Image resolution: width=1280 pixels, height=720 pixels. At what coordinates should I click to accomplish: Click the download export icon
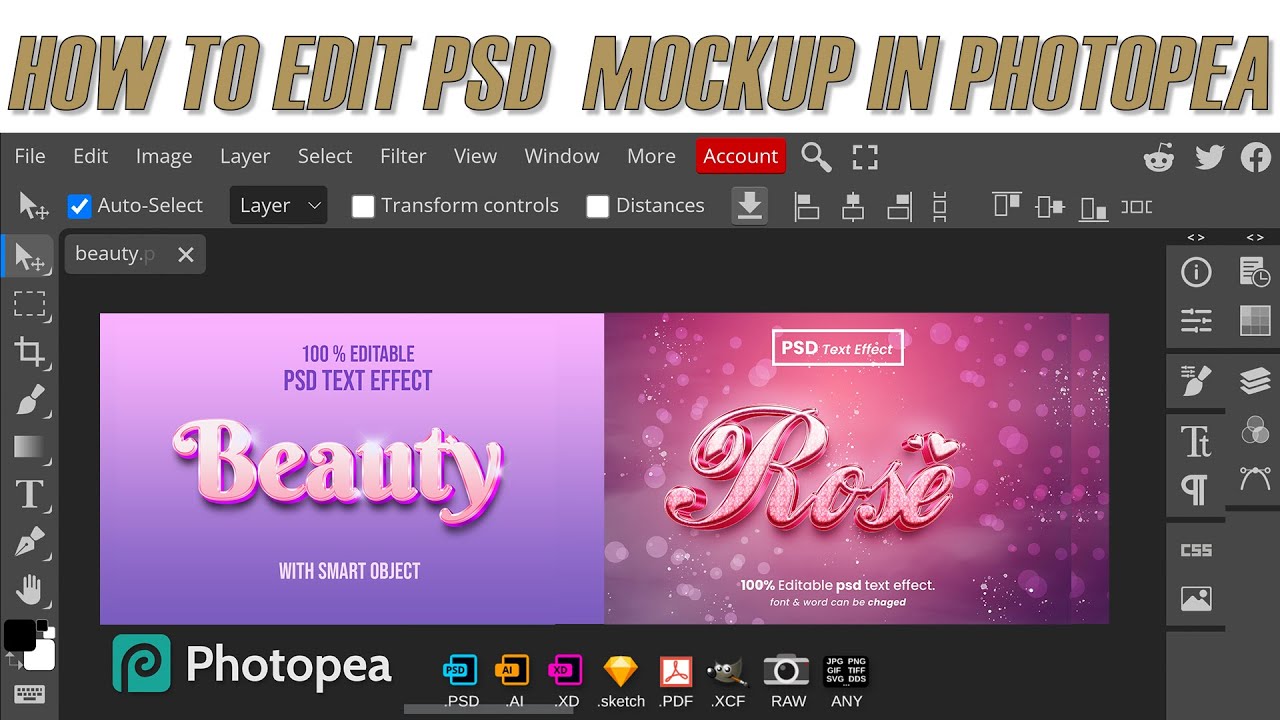click(x=750, y=206)
